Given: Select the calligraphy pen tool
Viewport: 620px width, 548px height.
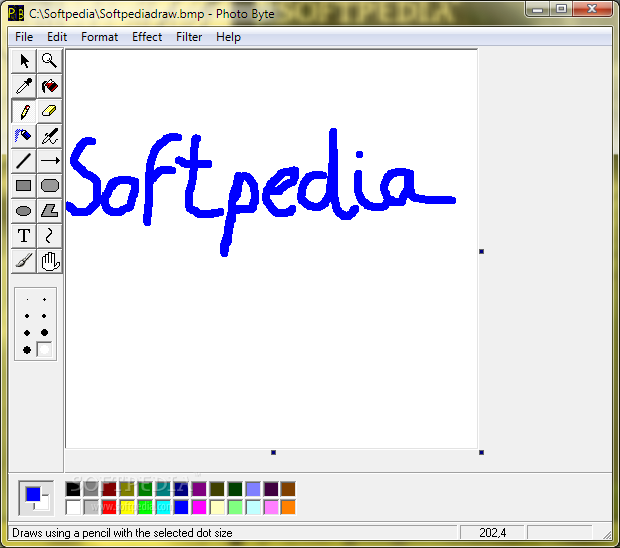Looking at the screenshot, I should coord(49,136).
